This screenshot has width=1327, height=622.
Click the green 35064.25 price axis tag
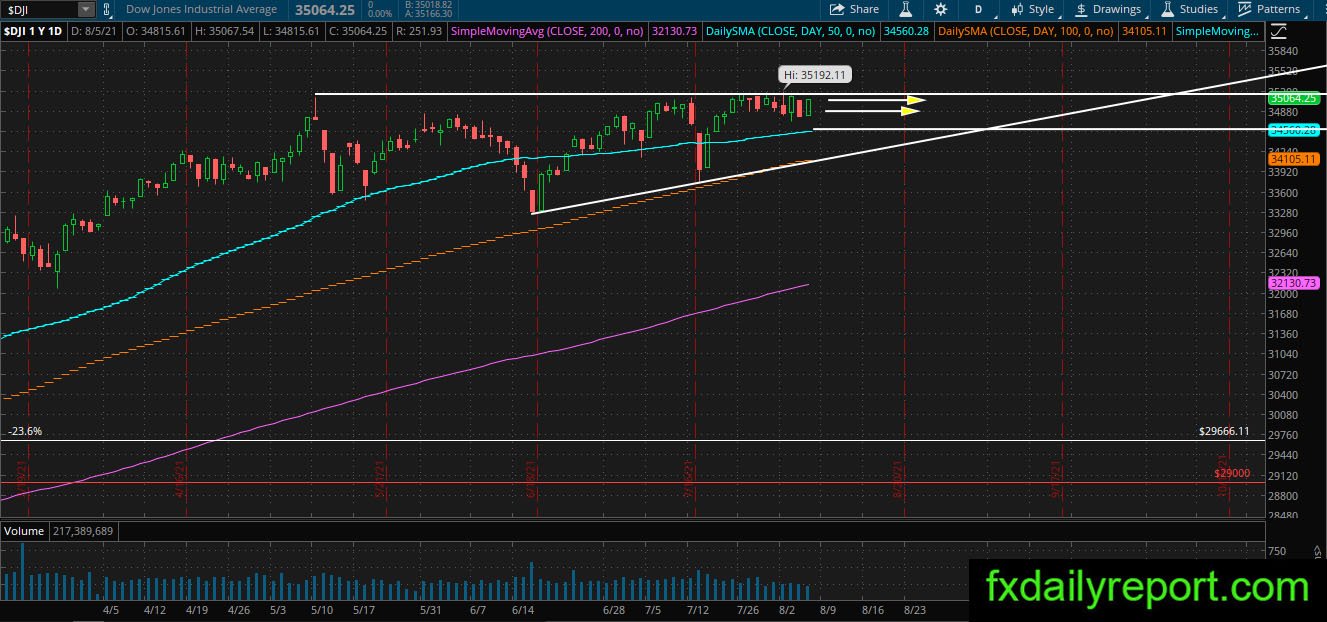point(1293,98)
